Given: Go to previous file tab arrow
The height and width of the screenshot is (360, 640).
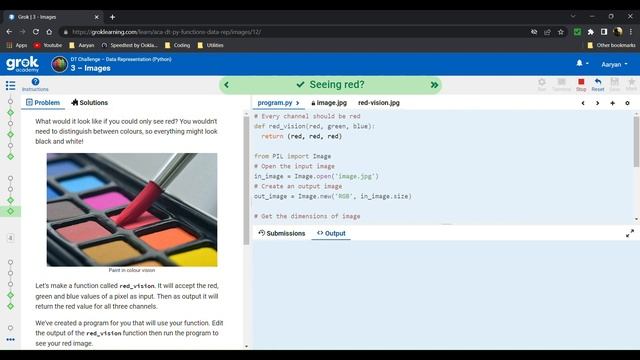Looking at the screenshot, I should (583, 103).
